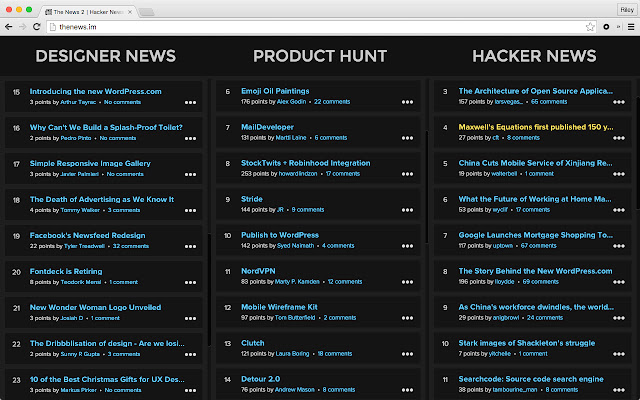
Task: Open the ellipsis menu on Stride
Action: pos(407,209)
